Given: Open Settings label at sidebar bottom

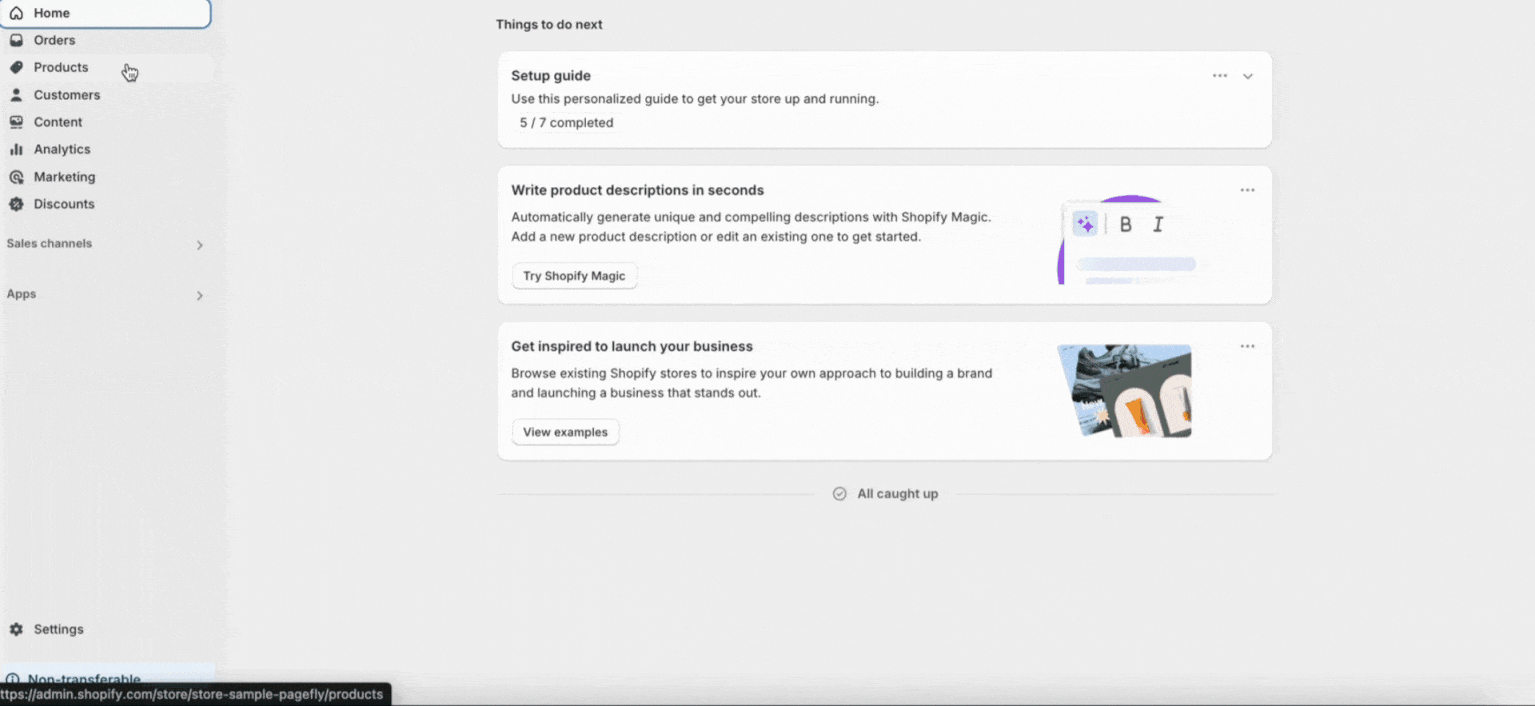Looking at the screenshot, I should tap(59, 629).
